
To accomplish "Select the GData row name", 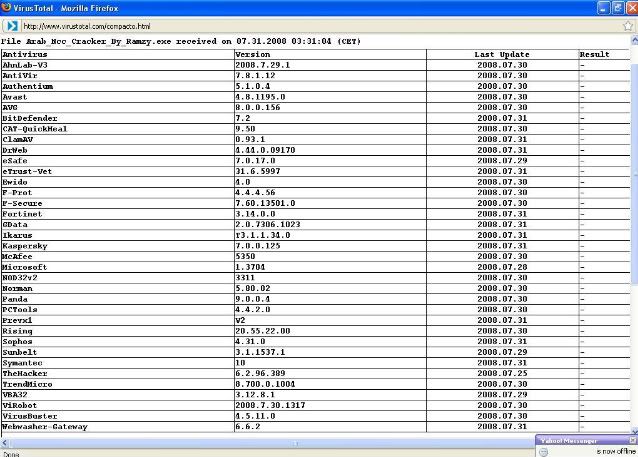I will click(x=15, y=225).
